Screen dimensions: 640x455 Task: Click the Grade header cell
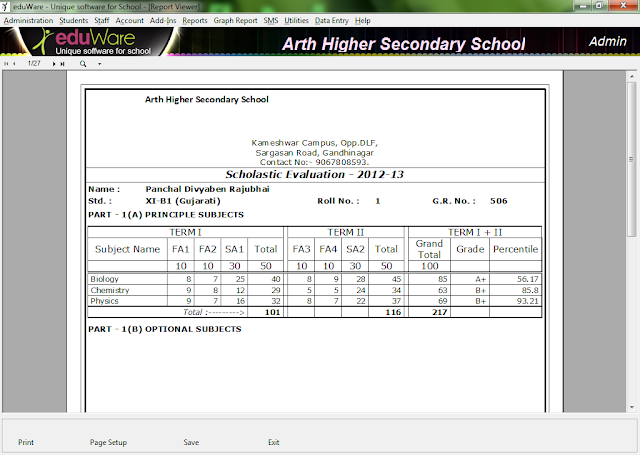click(470, 249)
